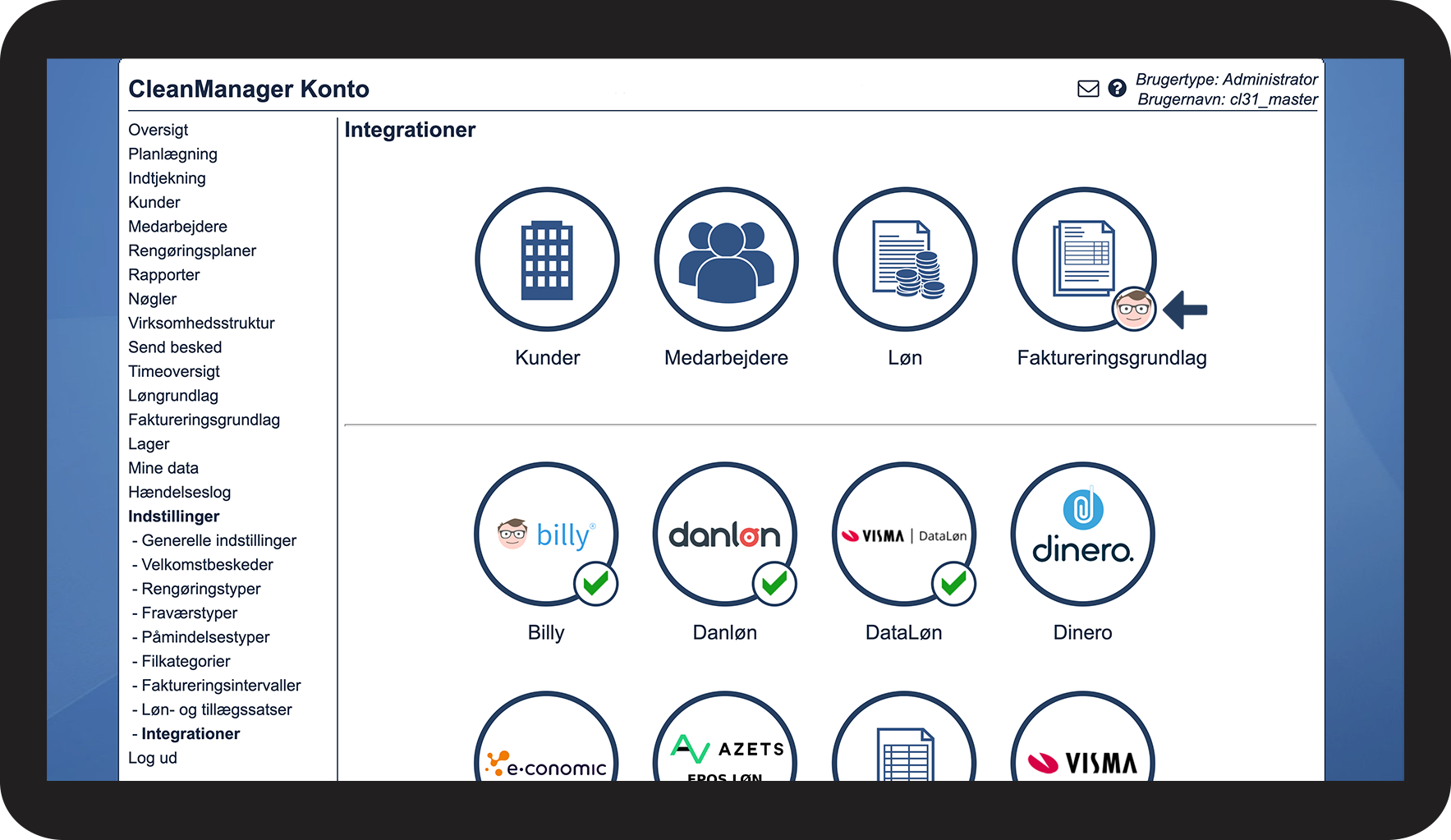Open Hændelseslog in the sidebar

(179, 492)
